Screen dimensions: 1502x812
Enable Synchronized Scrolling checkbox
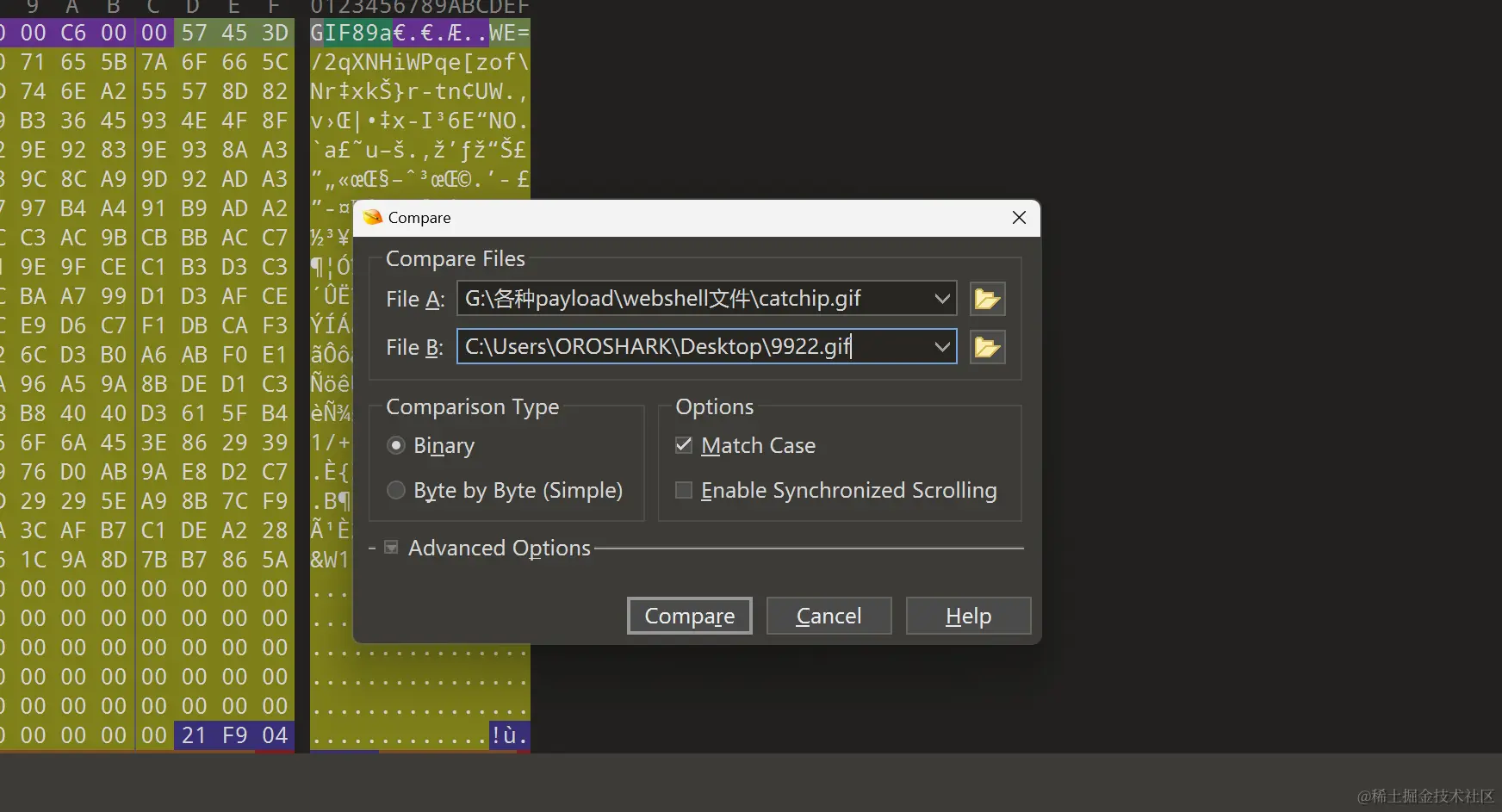(x=684, y=490)
